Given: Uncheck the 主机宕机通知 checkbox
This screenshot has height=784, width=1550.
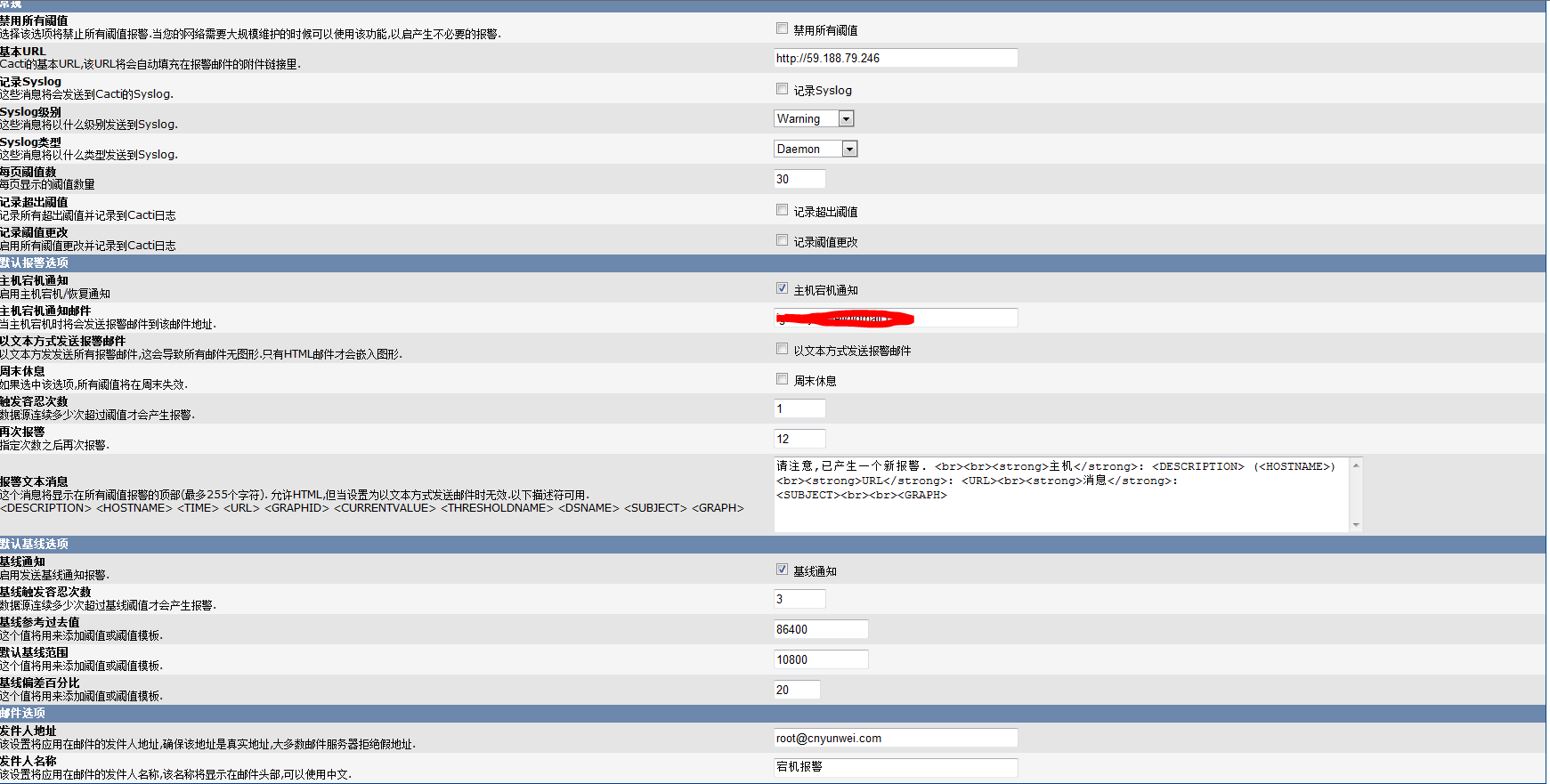Looking at the screenshot, I should (782, 288).
